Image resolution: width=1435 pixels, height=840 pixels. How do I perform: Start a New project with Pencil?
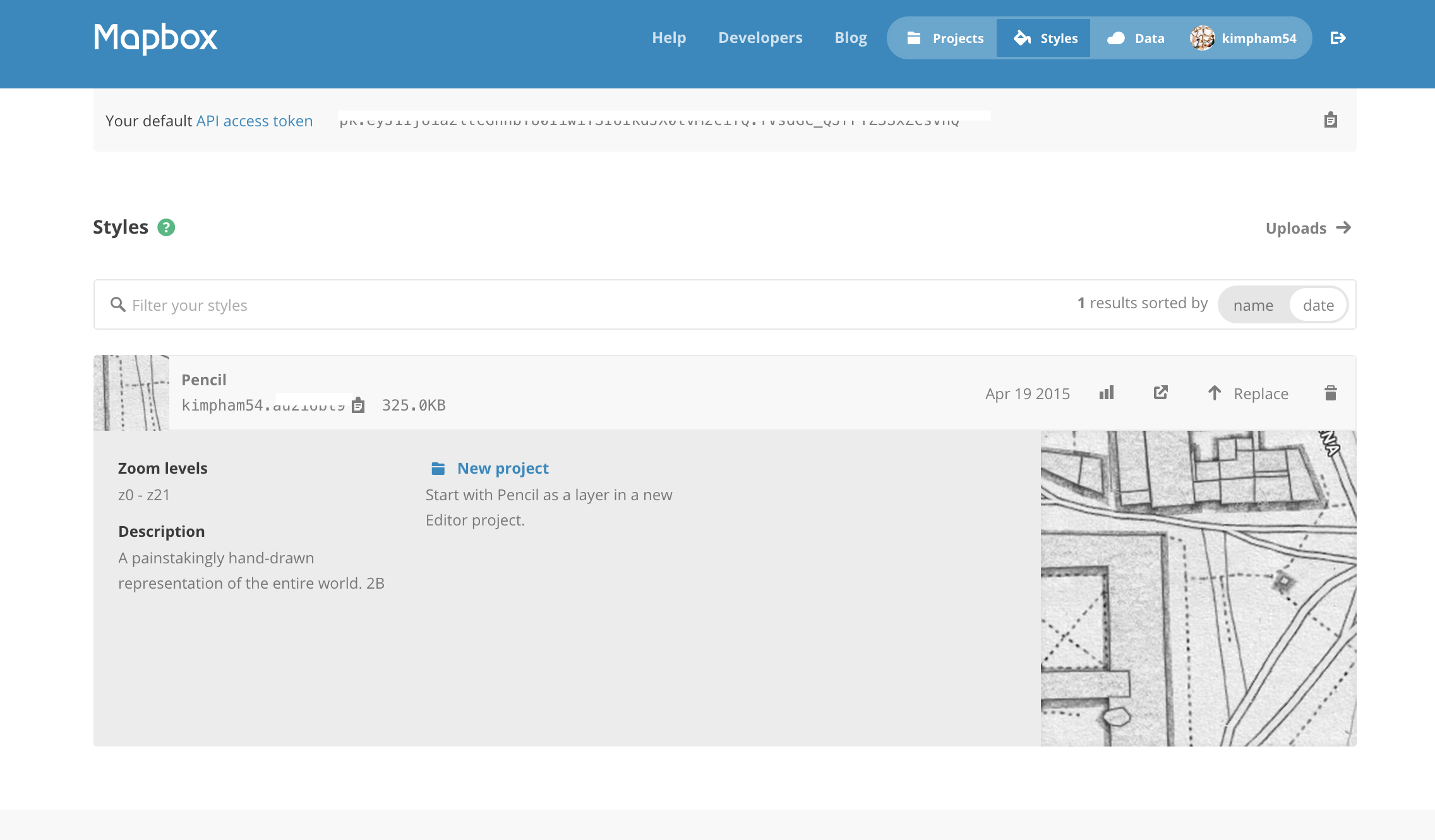[502, 468]
